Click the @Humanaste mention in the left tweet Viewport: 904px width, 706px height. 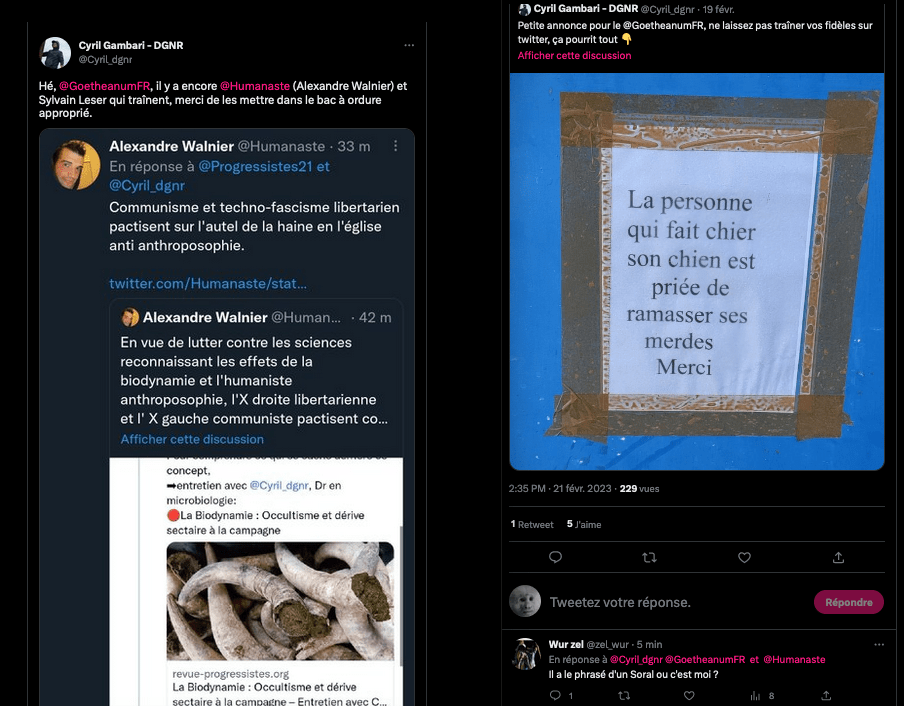coord(255,86)
